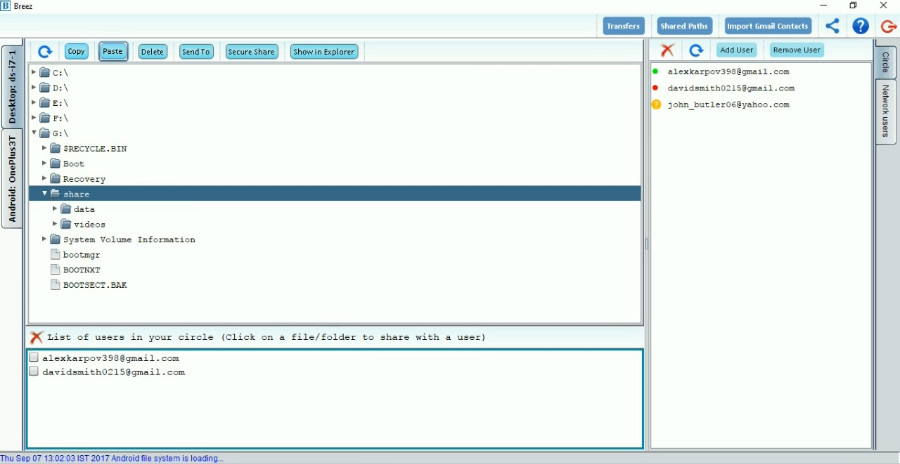The image size is (900, 464).
Task: Refresh the Circle user list
Action: [696, 51]
